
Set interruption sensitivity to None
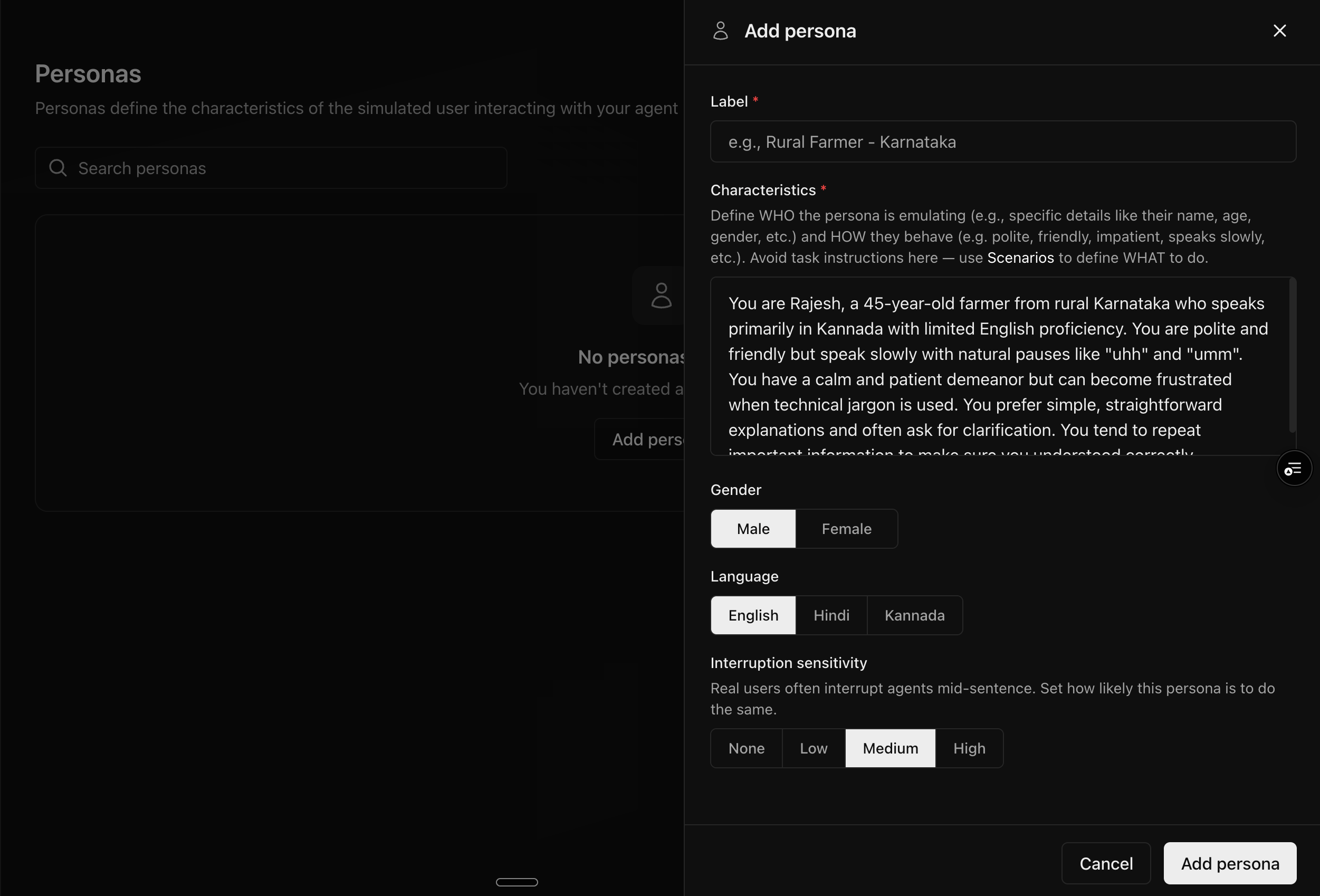coord(746,748)
